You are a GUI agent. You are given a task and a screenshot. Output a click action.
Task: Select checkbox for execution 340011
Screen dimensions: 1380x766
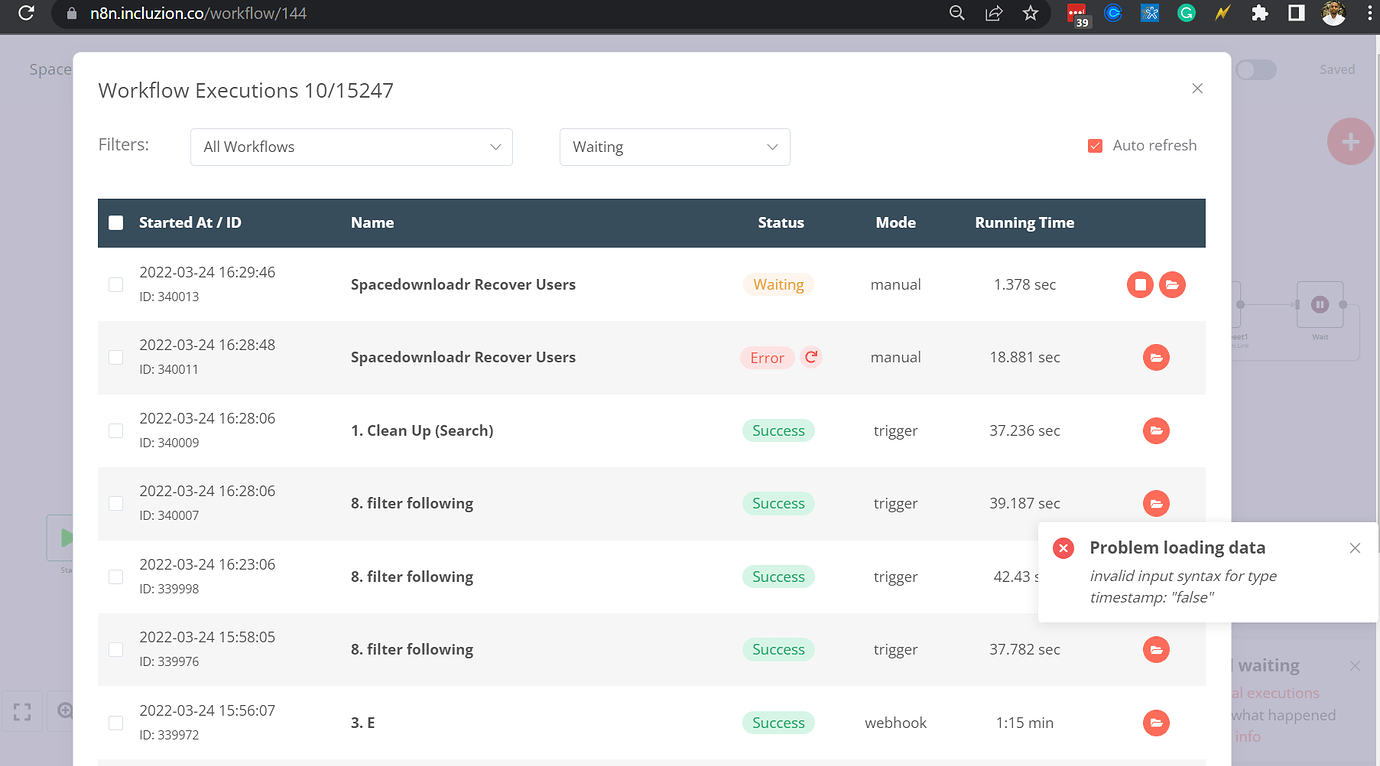coord(116,357)
